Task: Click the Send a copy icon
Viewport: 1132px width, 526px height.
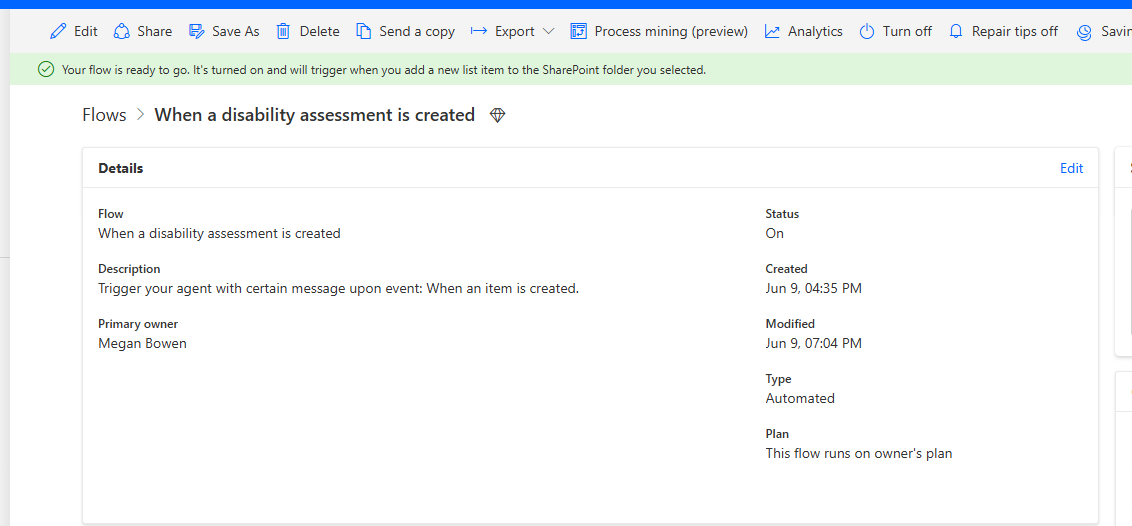Action: [x=364, y=31]
